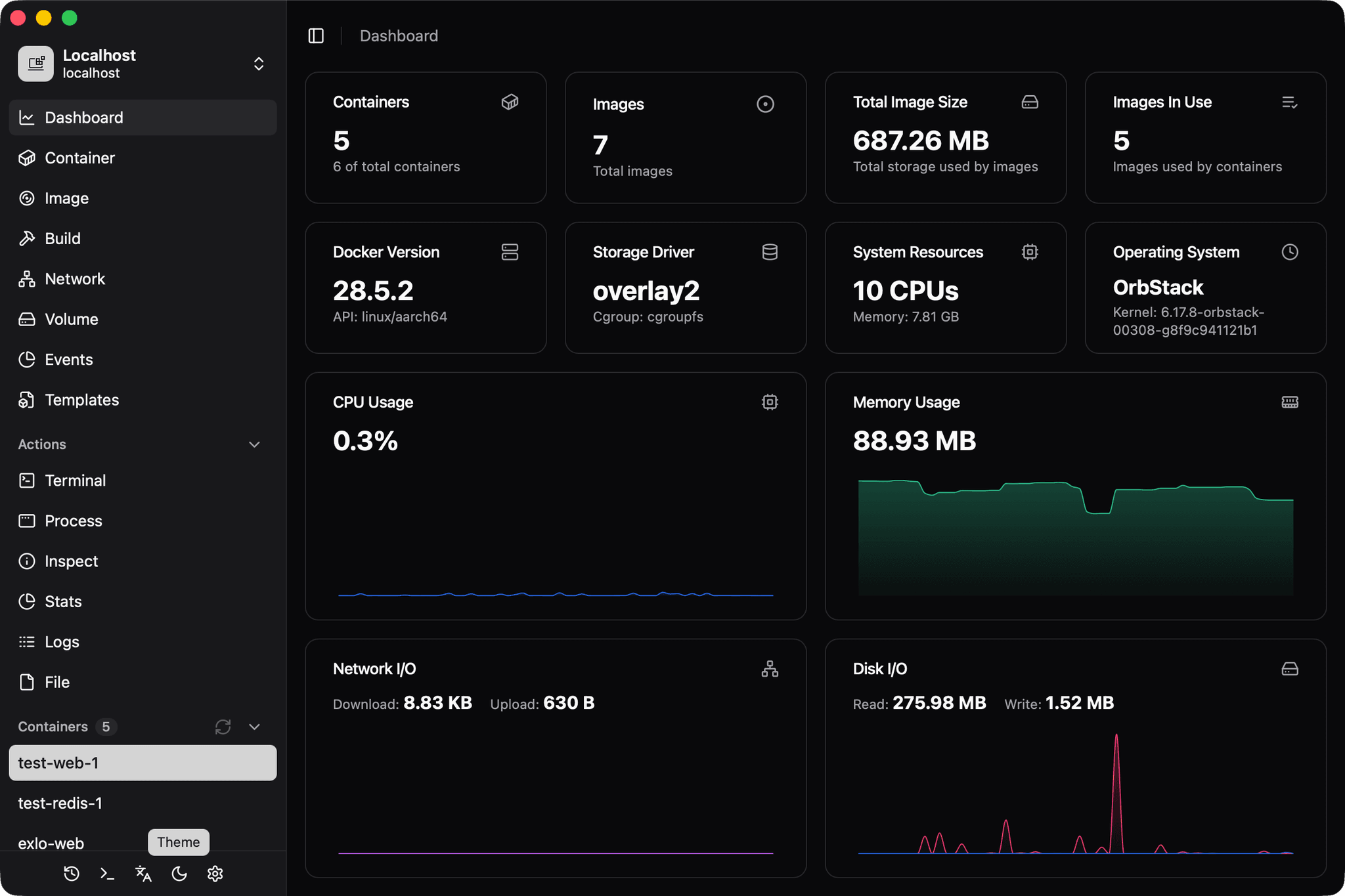View Logs for the selected container
This screenshot has height=896, width=1345.
pyautogui.click(x=62, y=641)
